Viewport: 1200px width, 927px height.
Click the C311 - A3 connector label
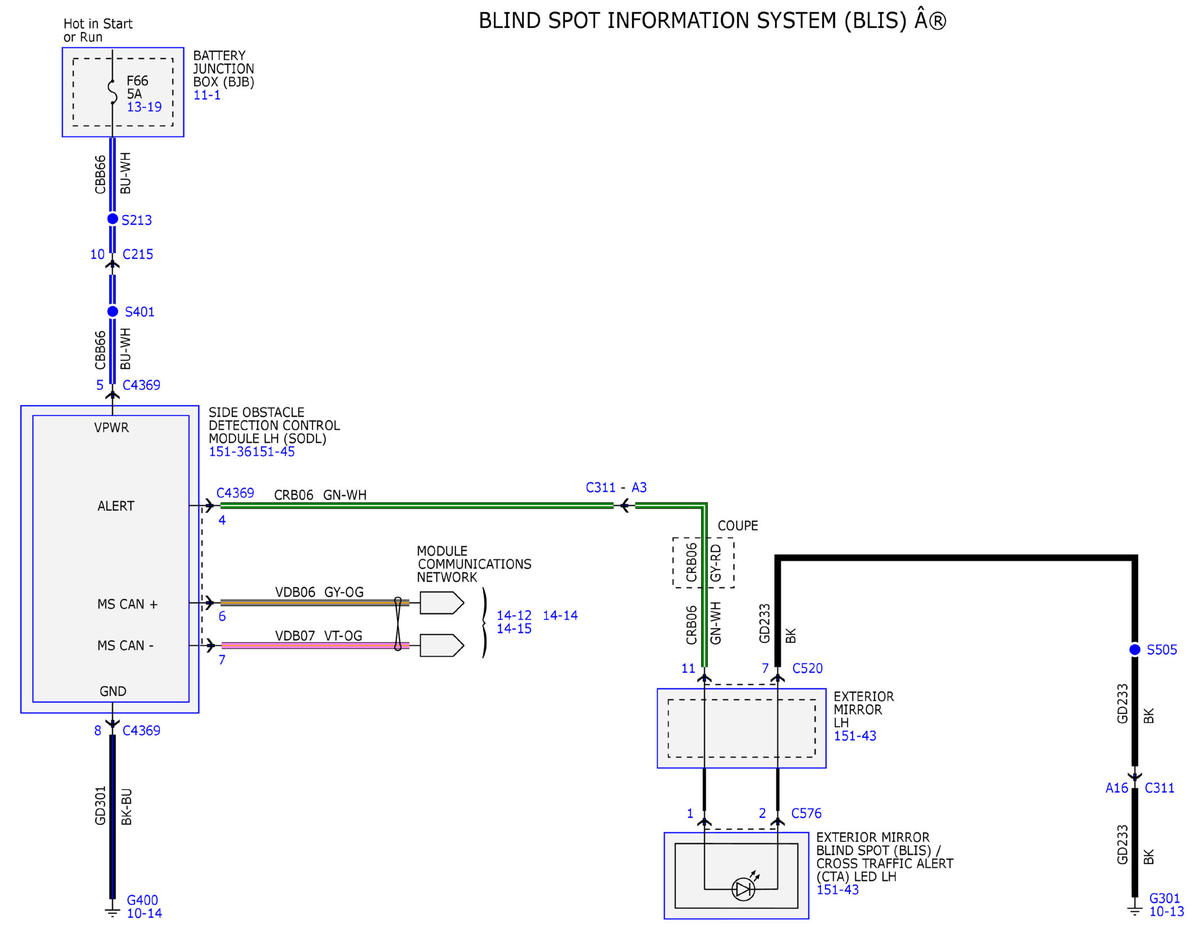(x=617, y=488)
